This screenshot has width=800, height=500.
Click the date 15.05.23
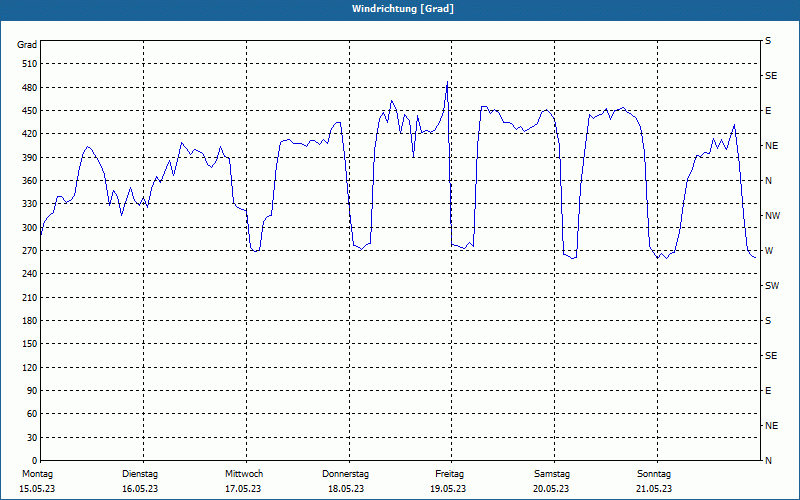(x=37, y=489)
